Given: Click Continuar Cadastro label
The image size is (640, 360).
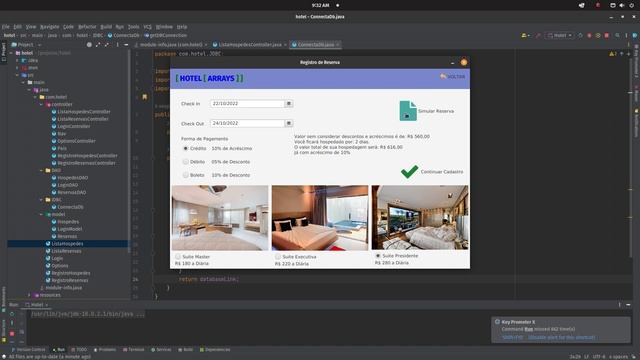Looking at the screenshot, I should [442, 172].
